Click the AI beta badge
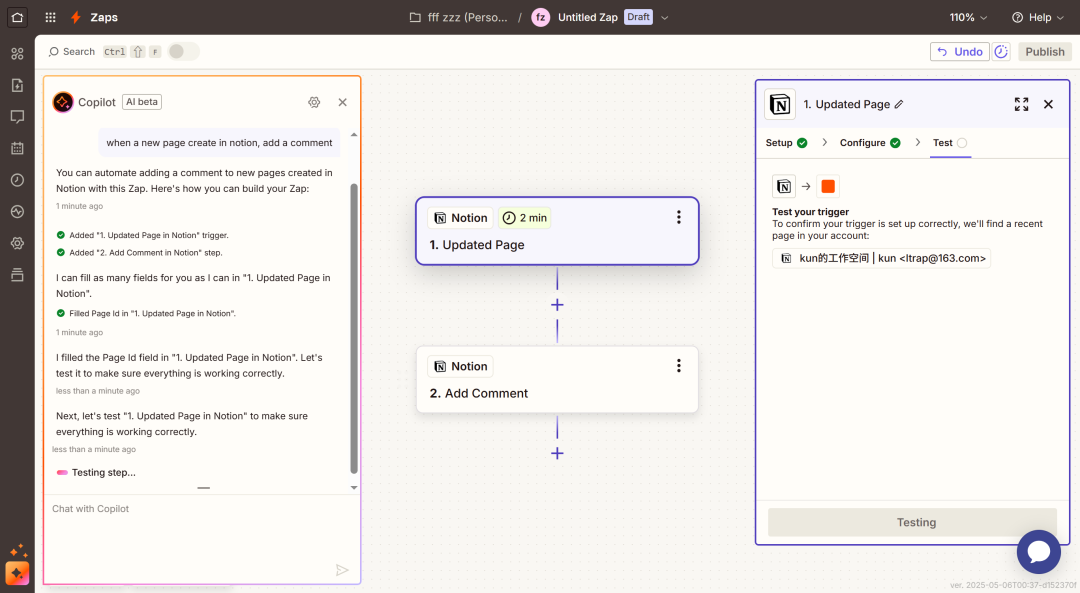 142,102
